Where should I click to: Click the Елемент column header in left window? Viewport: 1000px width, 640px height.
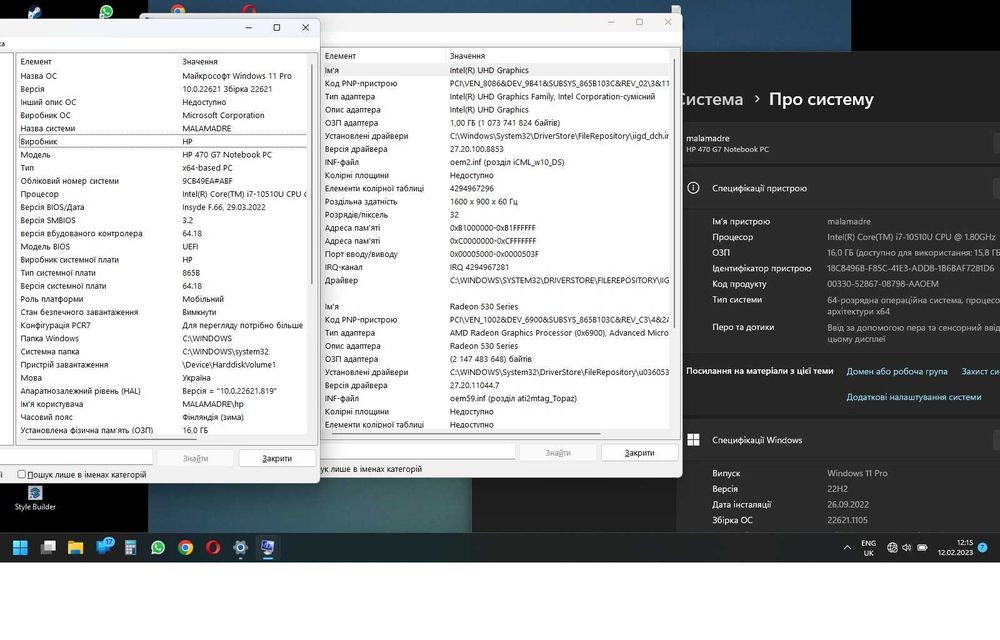point(97,61)
